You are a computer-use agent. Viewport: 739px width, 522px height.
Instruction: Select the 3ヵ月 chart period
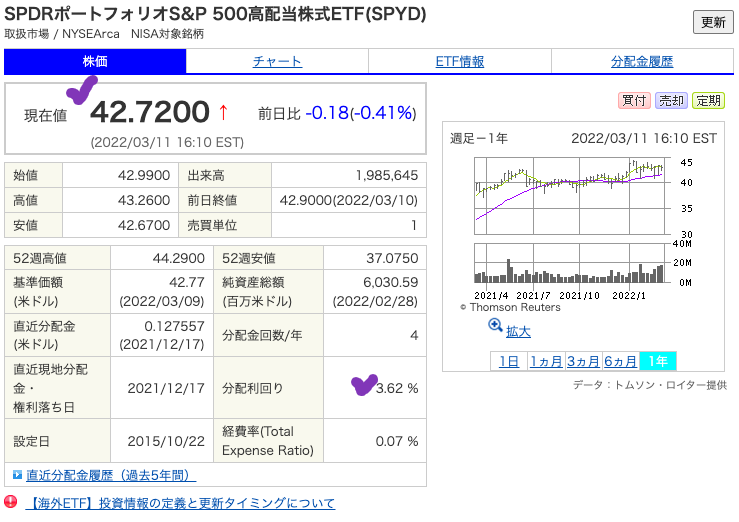point(583,361)
